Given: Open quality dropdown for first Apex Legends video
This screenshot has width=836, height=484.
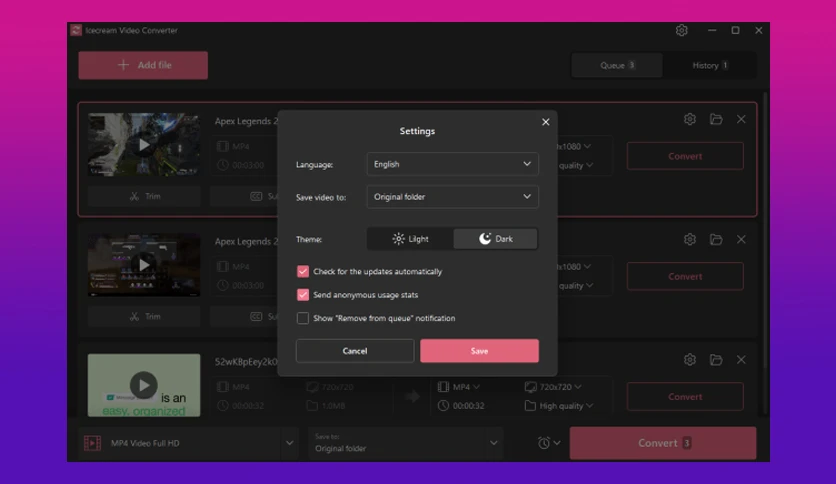Looking at the screenshot, I should pos(576,165).
